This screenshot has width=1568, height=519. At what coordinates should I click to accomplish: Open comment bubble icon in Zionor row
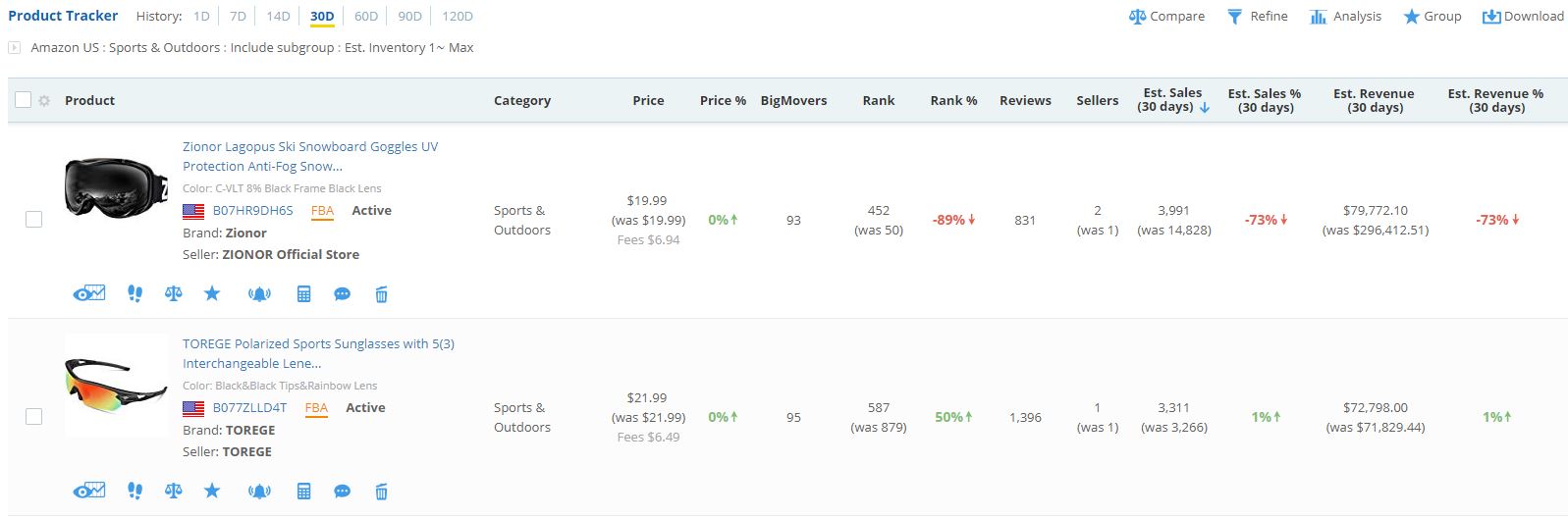pos(343,294)
